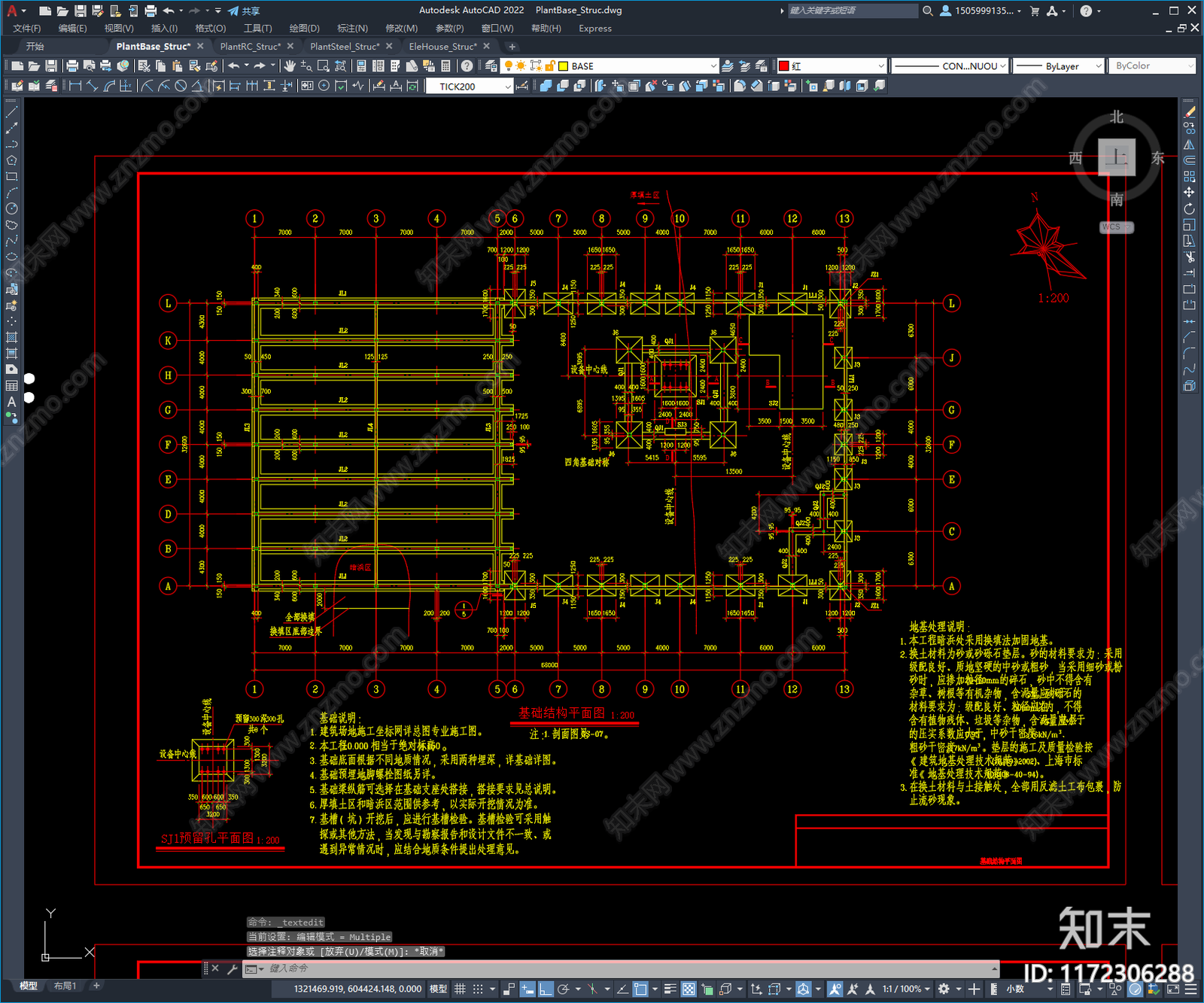Open the 标注(N) menu

(352, 29)
